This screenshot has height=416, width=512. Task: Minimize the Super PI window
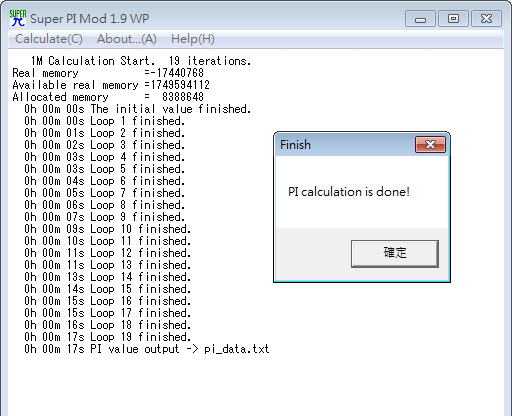coord(420,19)
